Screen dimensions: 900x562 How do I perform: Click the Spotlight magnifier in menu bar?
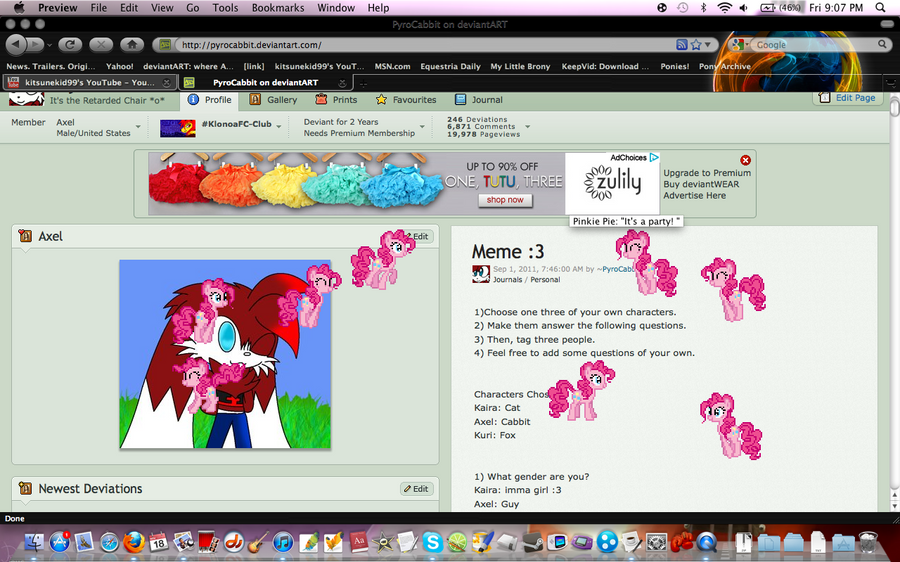[x=880, y=7]
